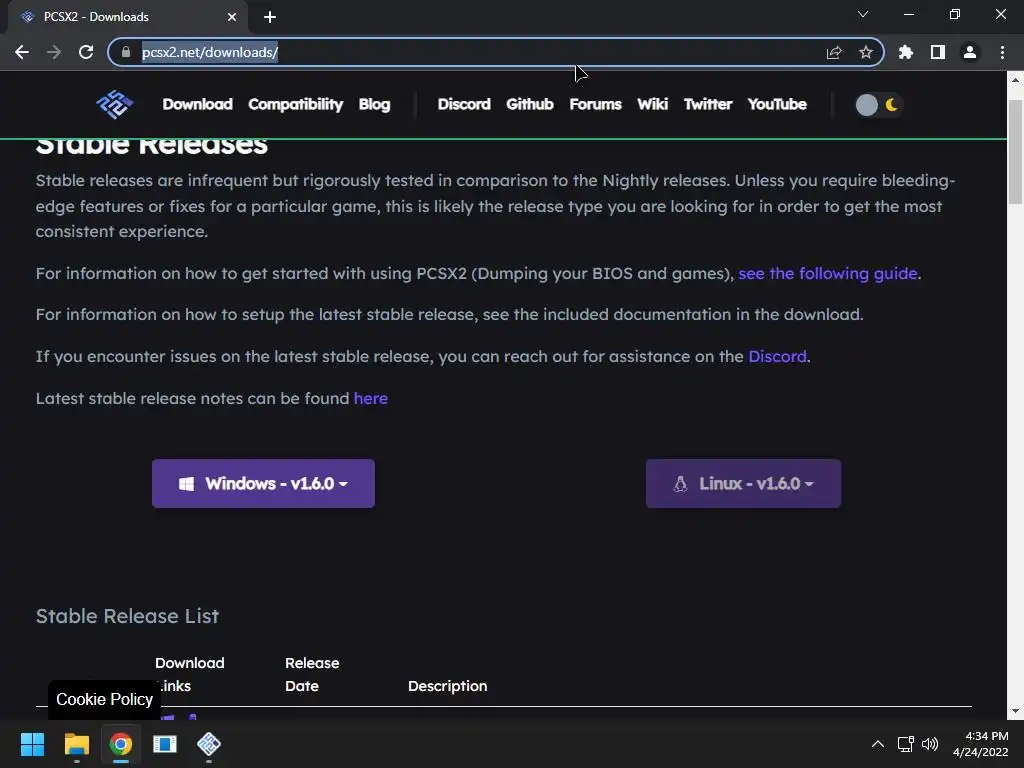This screenshot has width=1024, height=768.
Task: Expand the Linux - v1.6.0 download dropdown
Action: tap(743, 483)
